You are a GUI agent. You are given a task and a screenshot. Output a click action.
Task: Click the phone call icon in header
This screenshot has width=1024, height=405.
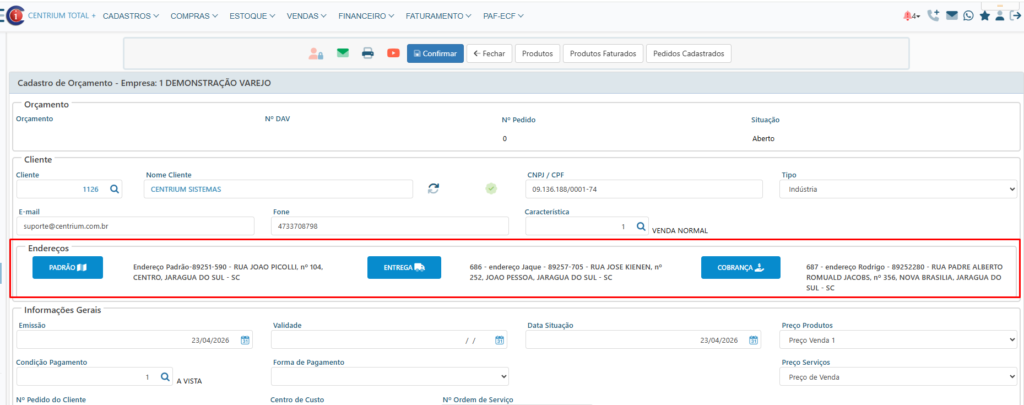point(933,16)
